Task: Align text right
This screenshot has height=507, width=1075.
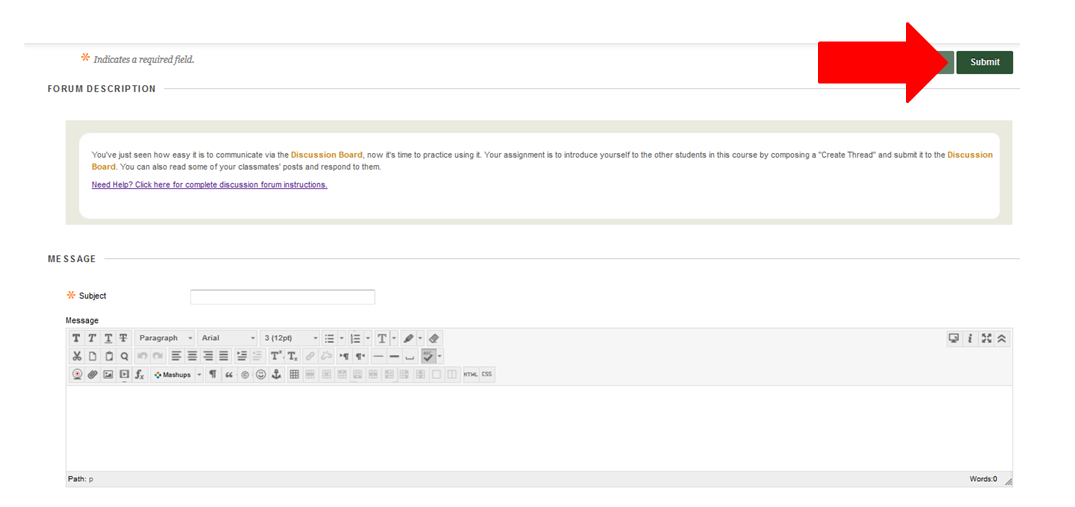Action: 208,356
